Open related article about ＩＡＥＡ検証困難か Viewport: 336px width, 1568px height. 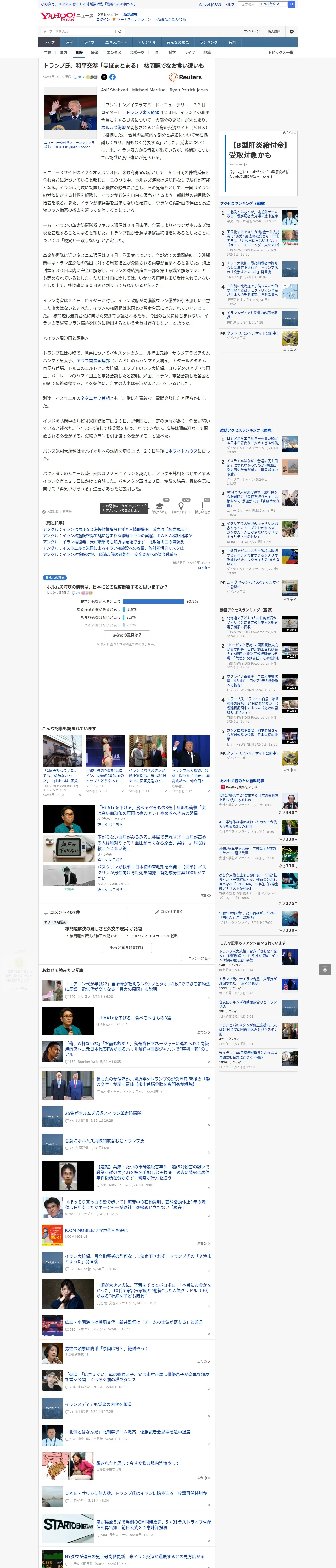[x=117, y=536]
